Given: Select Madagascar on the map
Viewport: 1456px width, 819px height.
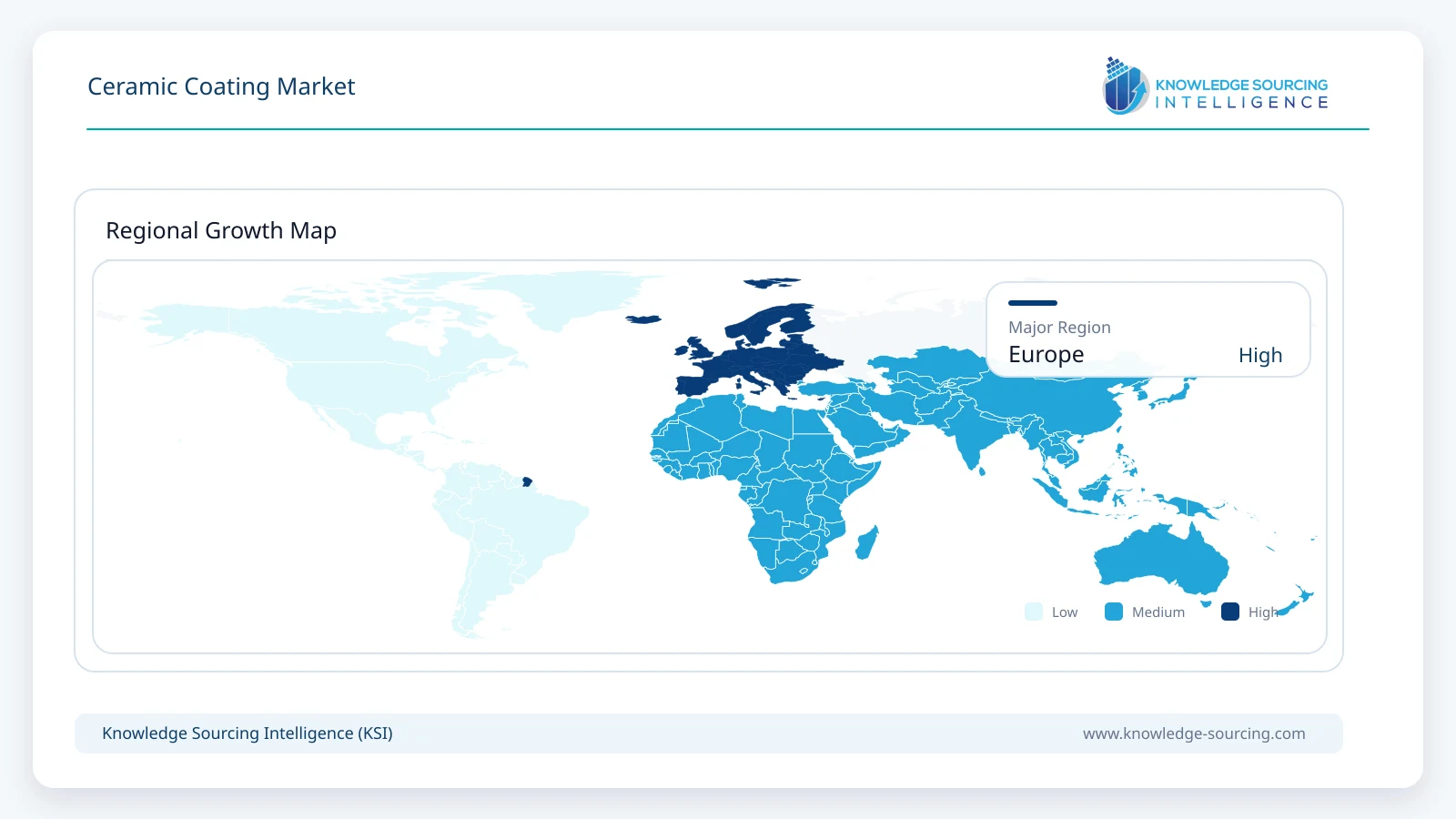Looking at the screenshot, I should point(867,542).
